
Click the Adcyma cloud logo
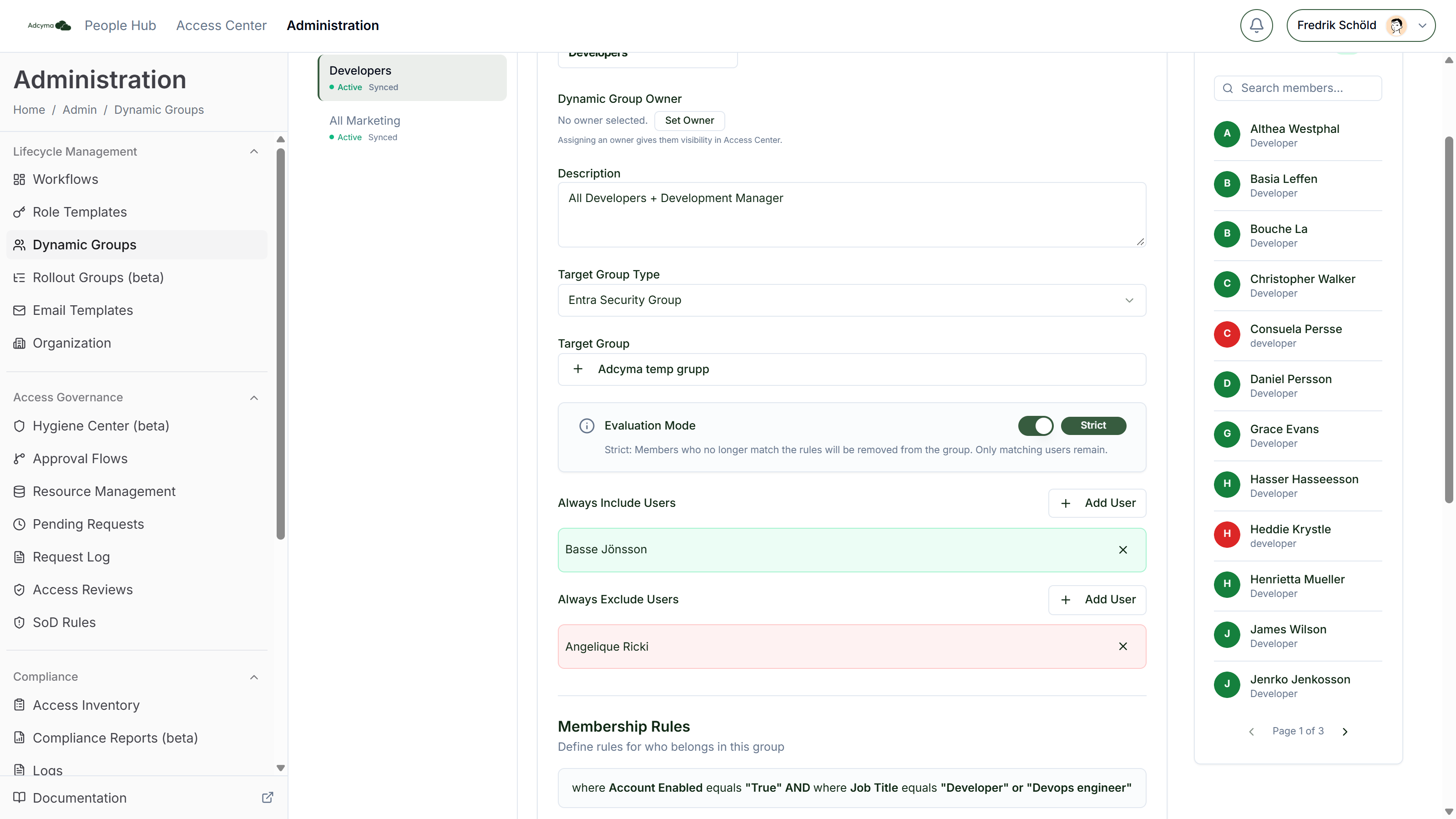[x=49, y=25]
